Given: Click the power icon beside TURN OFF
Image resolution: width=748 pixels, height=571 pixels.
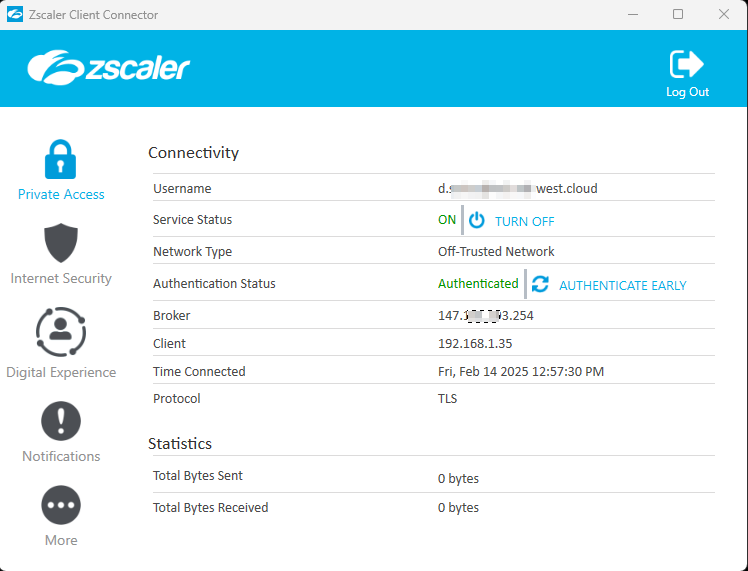Looking at the screenshot, I should (x=477, y=220).
